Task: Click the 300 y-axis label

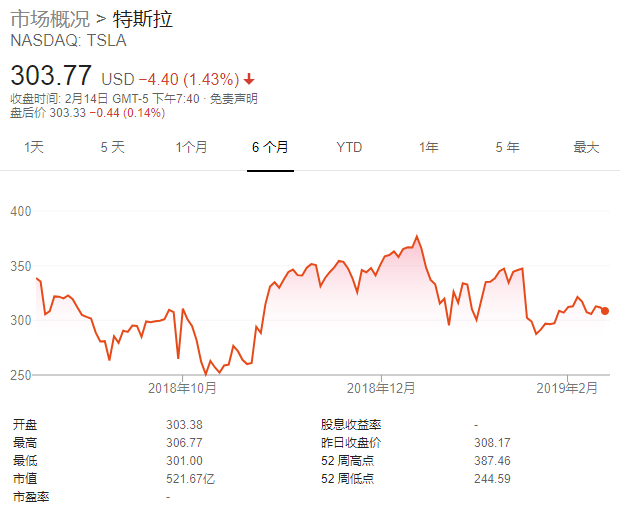Action: [x=21, y=320]
